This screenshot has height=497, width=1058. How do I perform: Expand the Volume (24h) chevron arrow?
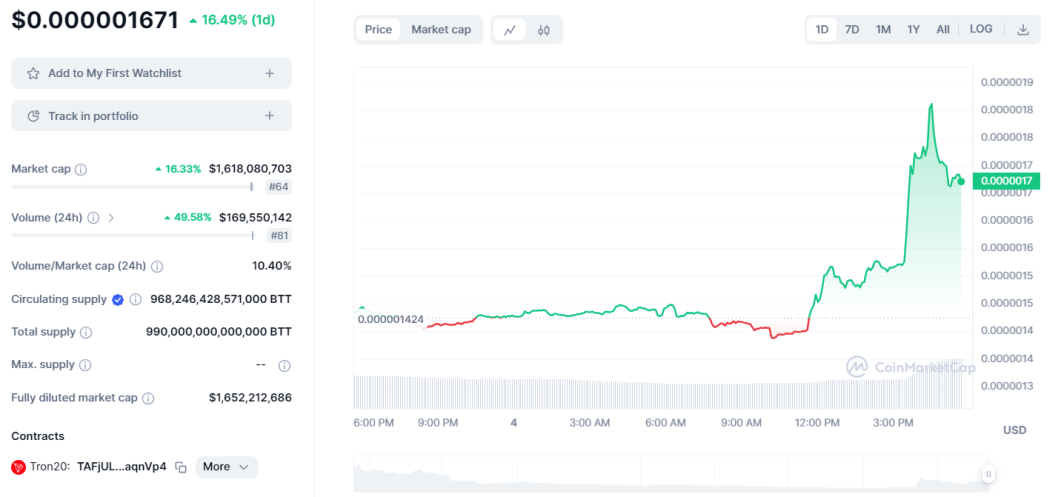tap(111, 218)
